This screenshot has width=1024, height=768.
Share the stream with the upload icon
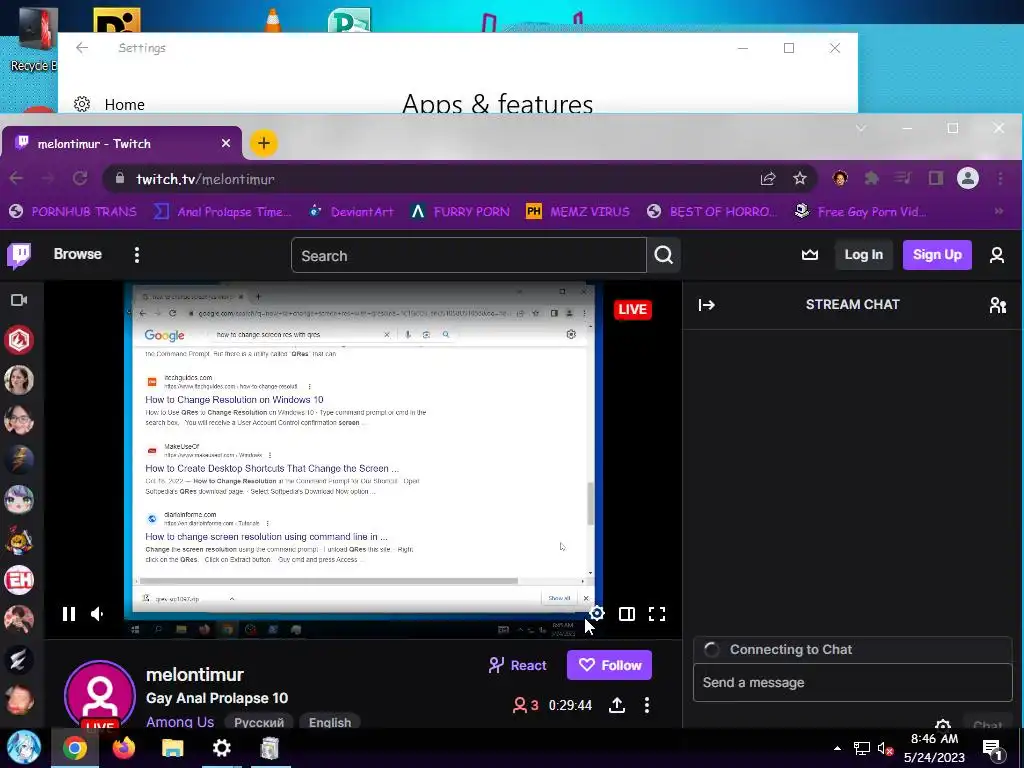(x=616, y=705)
